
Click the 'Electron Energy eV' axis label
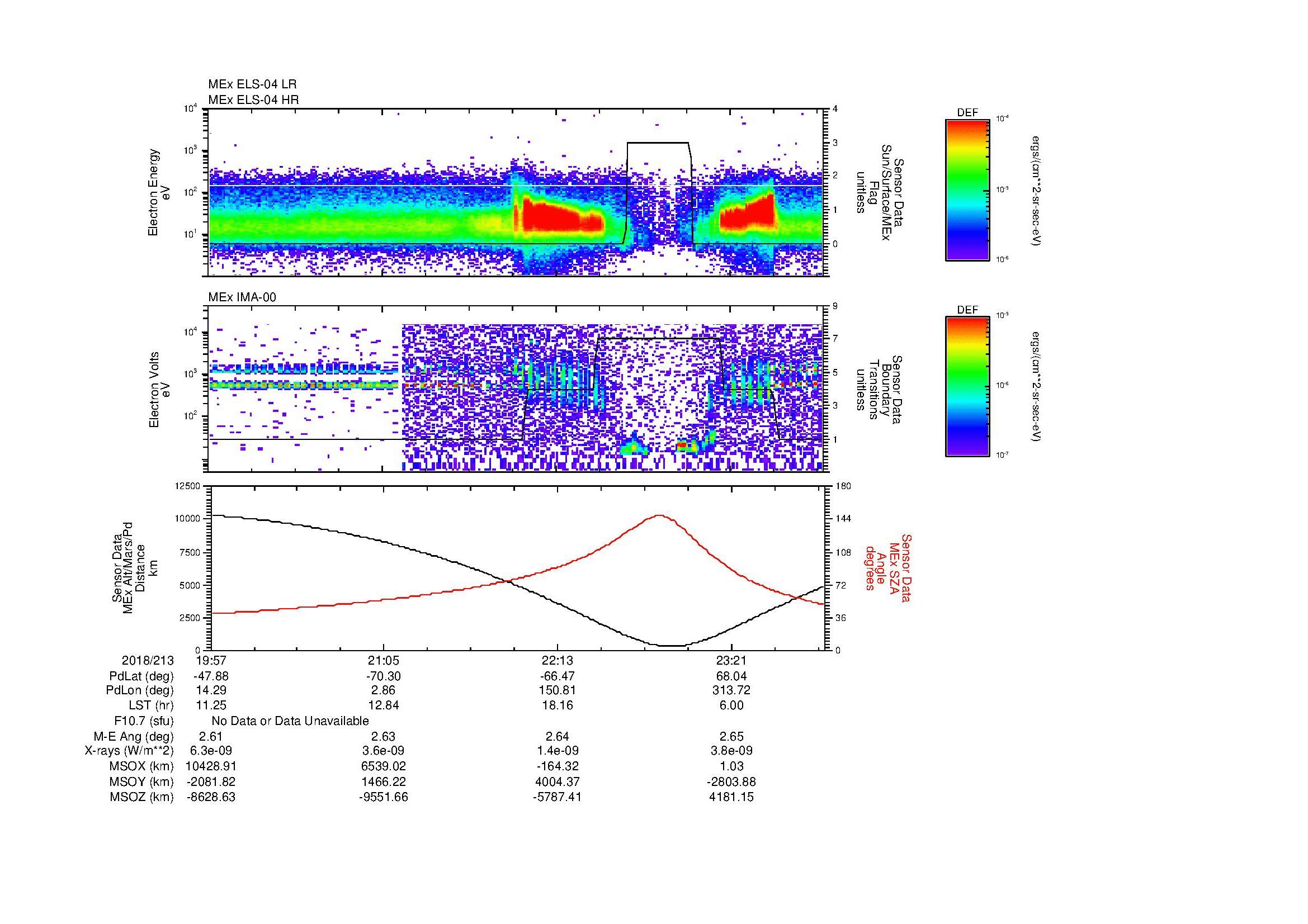tap(159, 192)
